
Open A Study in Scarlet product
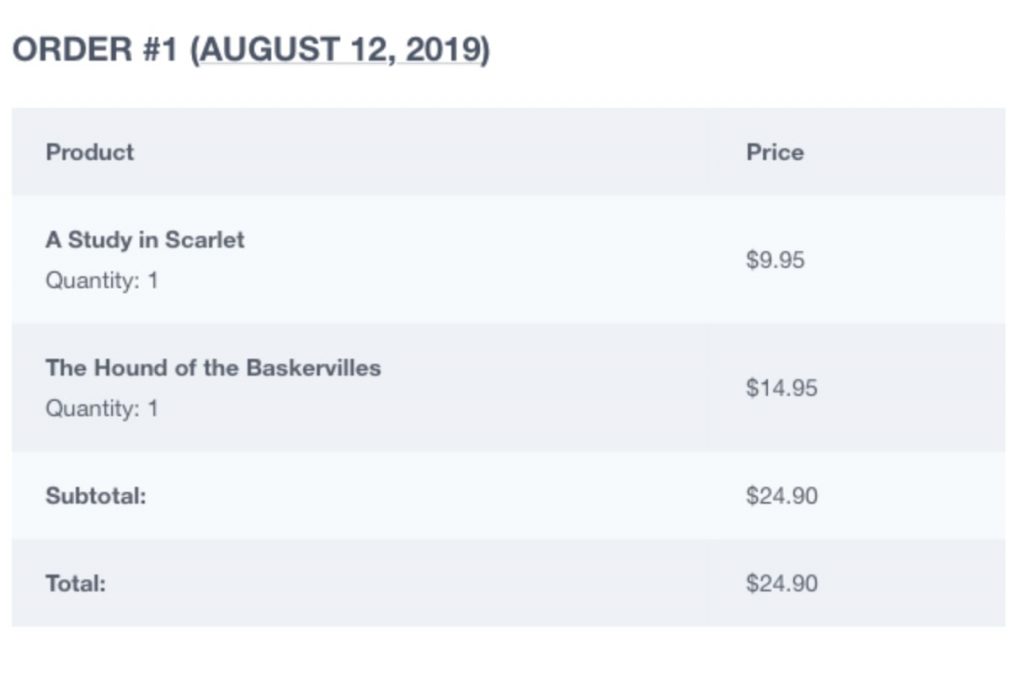pos(145,240)
